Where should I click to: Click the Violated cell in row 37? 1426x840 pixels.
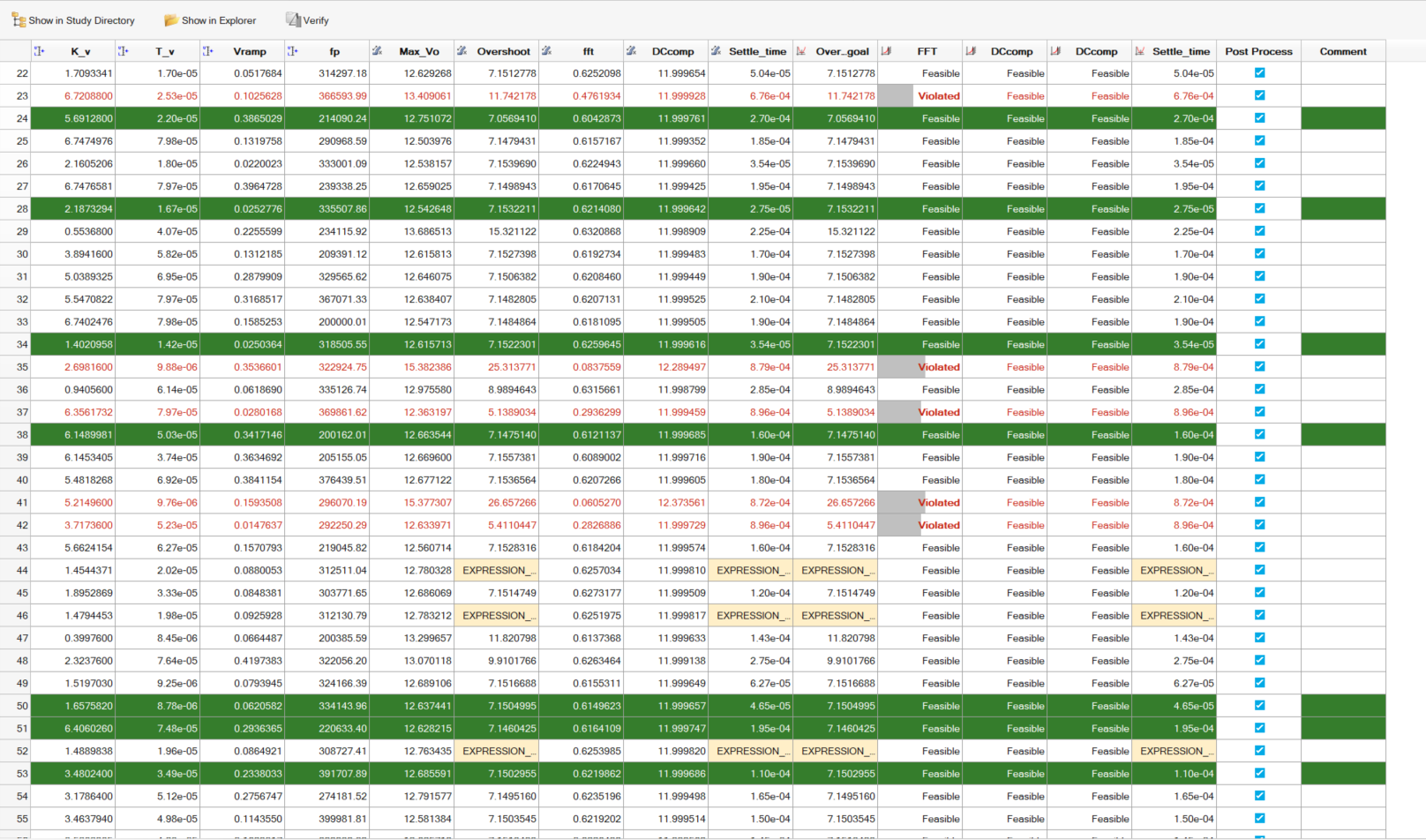pos(919,412)
